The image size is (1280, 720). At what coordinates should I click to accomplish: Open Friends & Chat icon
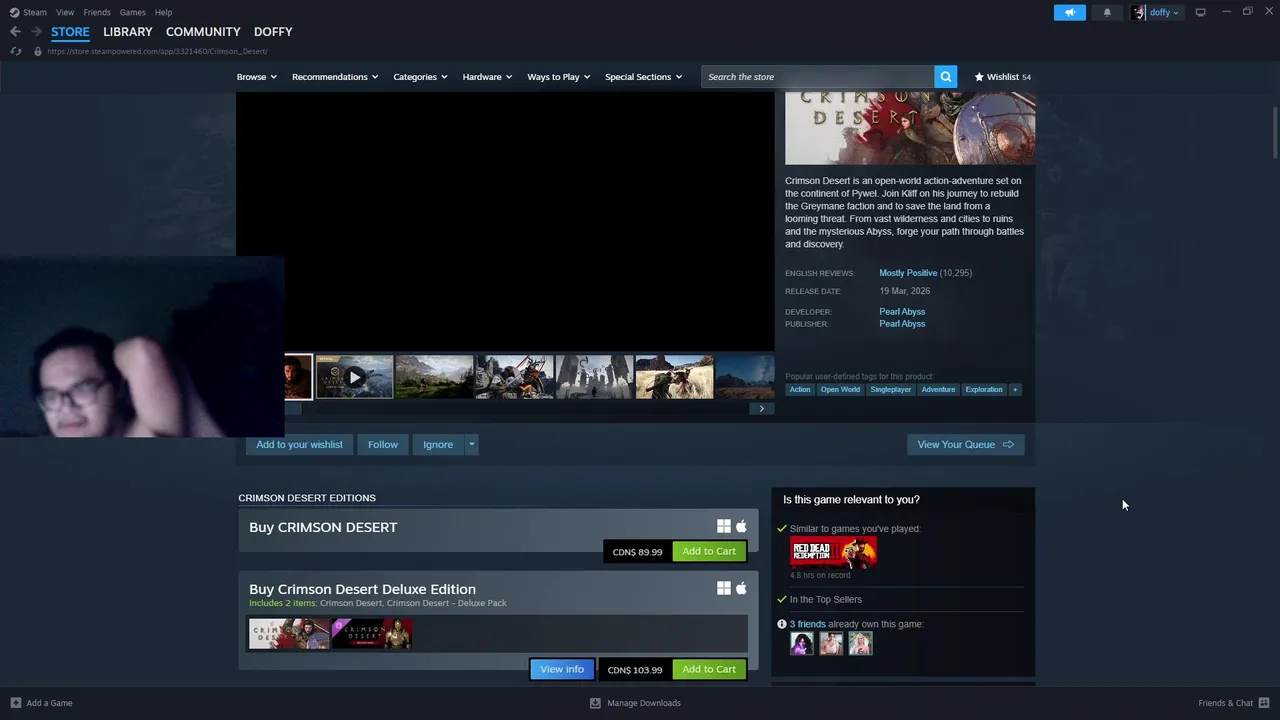[x=1264, y=703]
